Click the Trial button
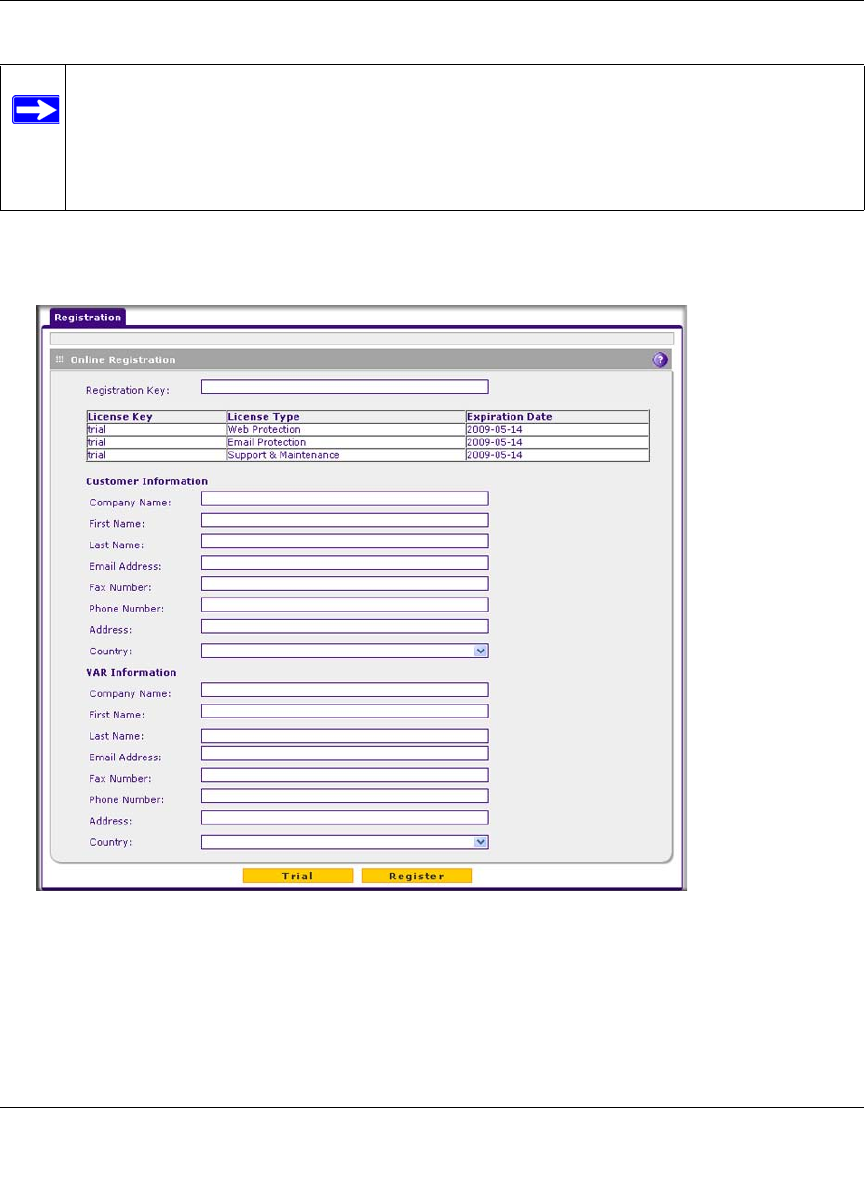Screen dimensions: 865x1184 click(297, 876)
